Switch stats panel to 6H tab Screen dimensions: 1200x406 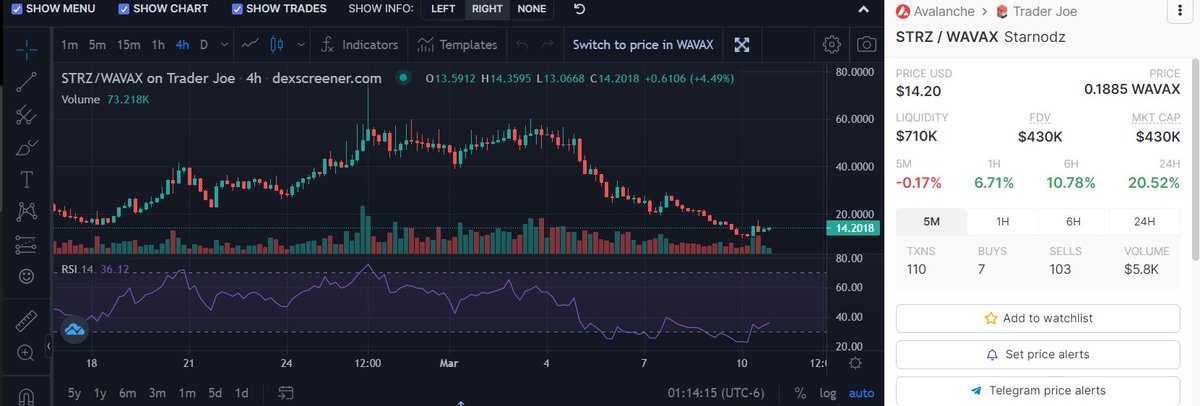(x=1073, y=222)
